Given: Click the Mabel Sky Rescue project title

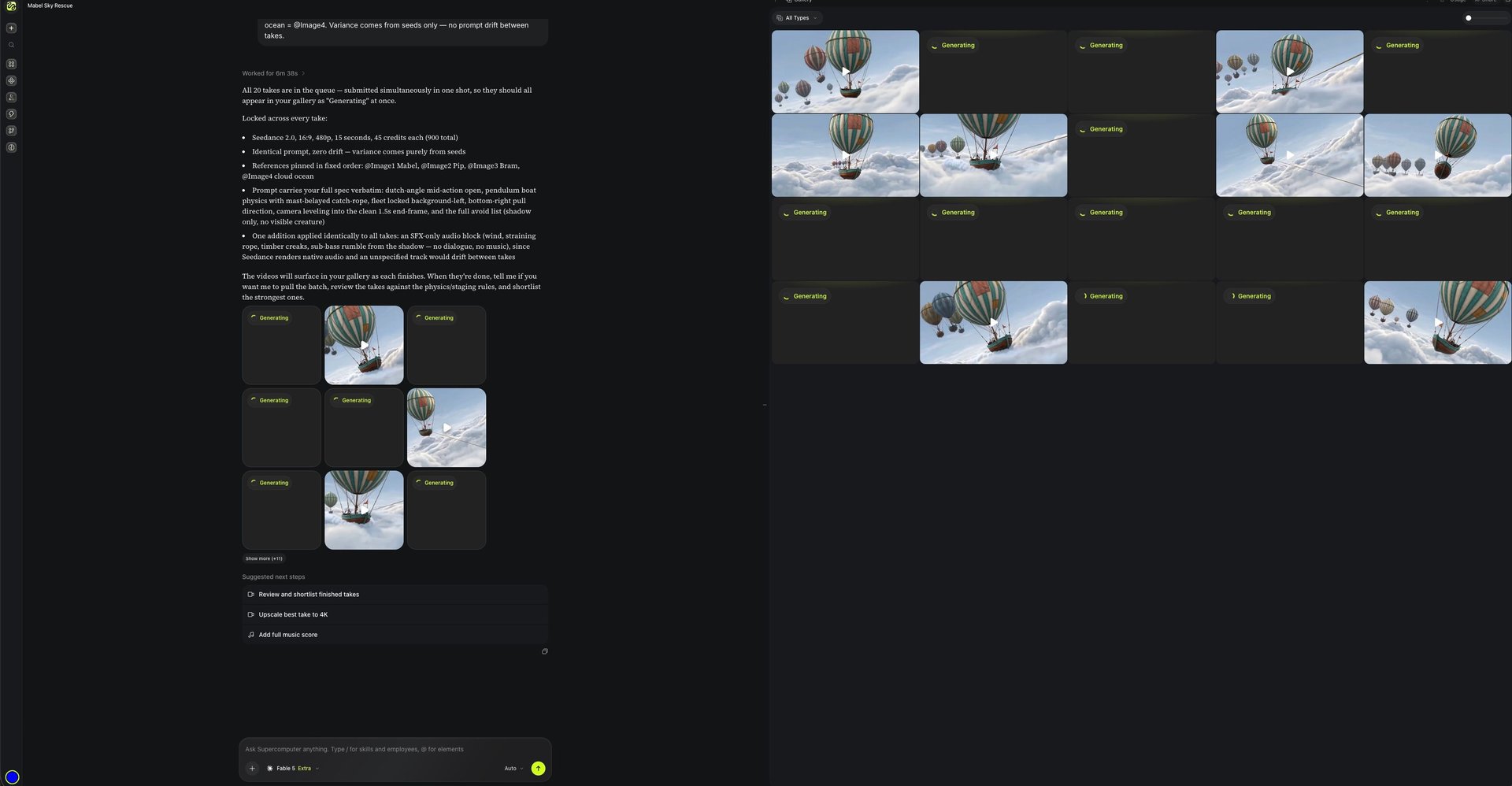Looking at the screenshot, I should click(50, 6).
